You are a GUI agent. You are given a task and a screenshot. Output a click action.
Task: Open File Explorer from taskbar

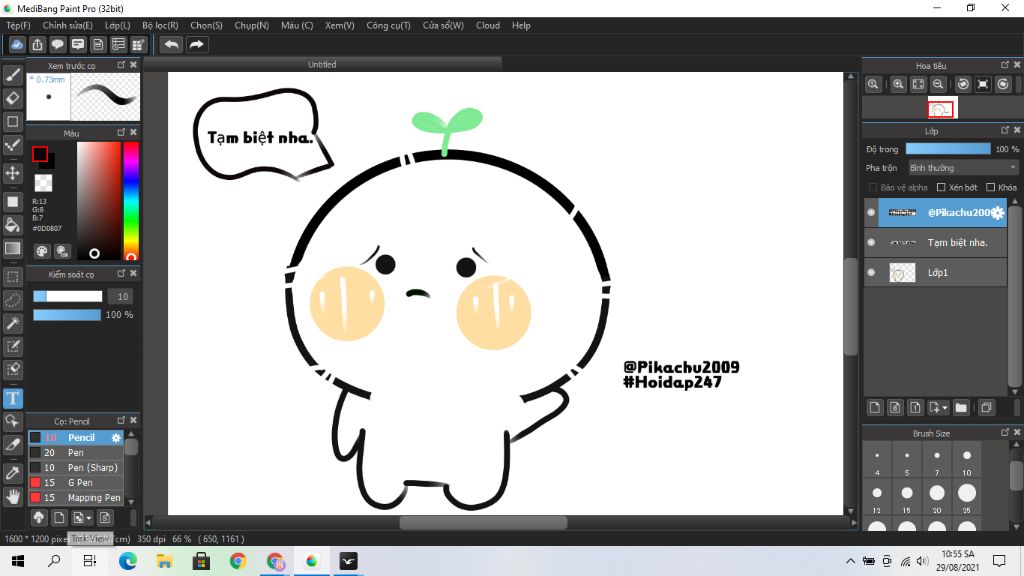[x=164, y=561]
